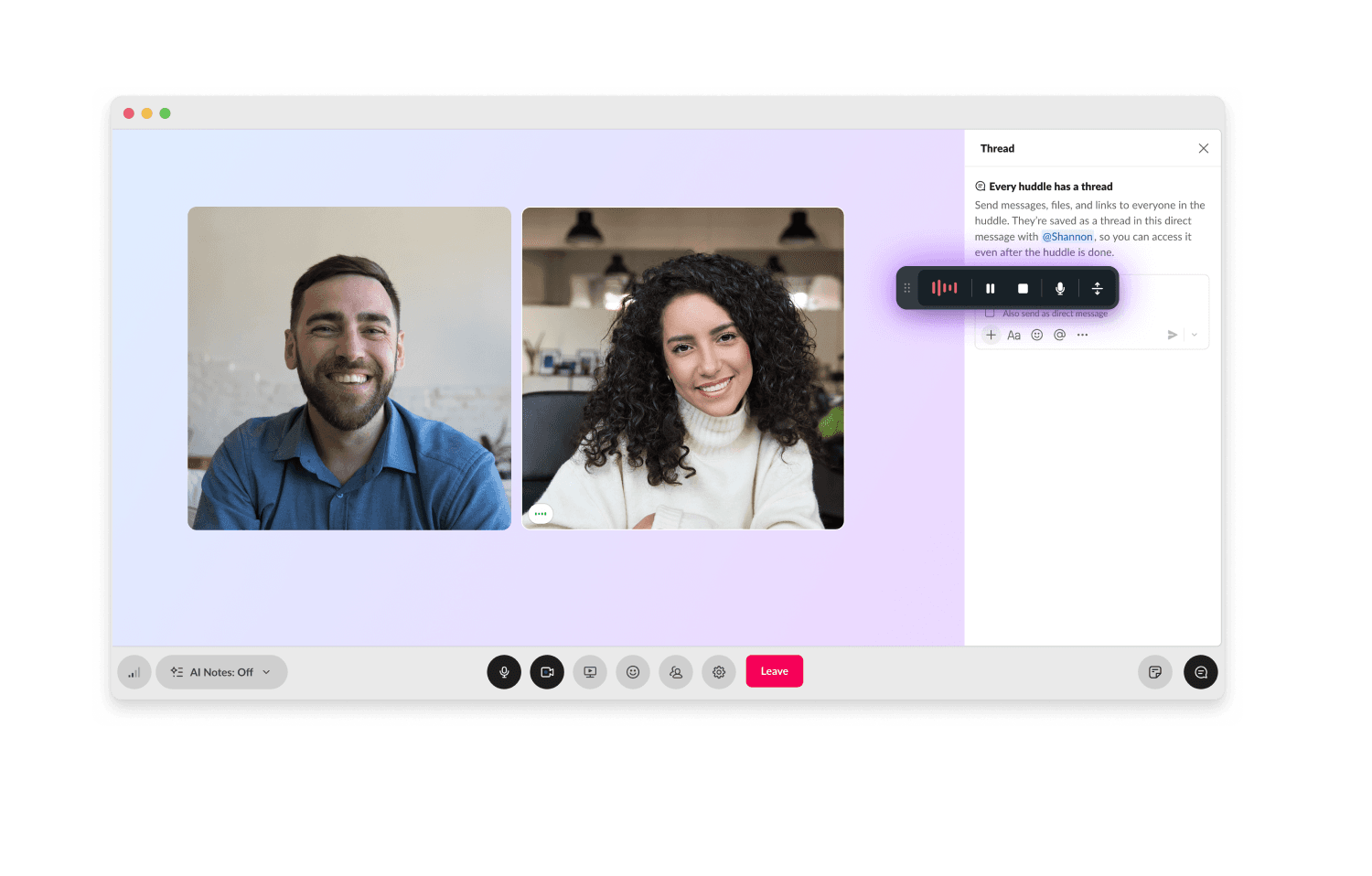This screenshot has height=876, width=1372.
Task: Close the Thread panel
Action: (1204, 148)
